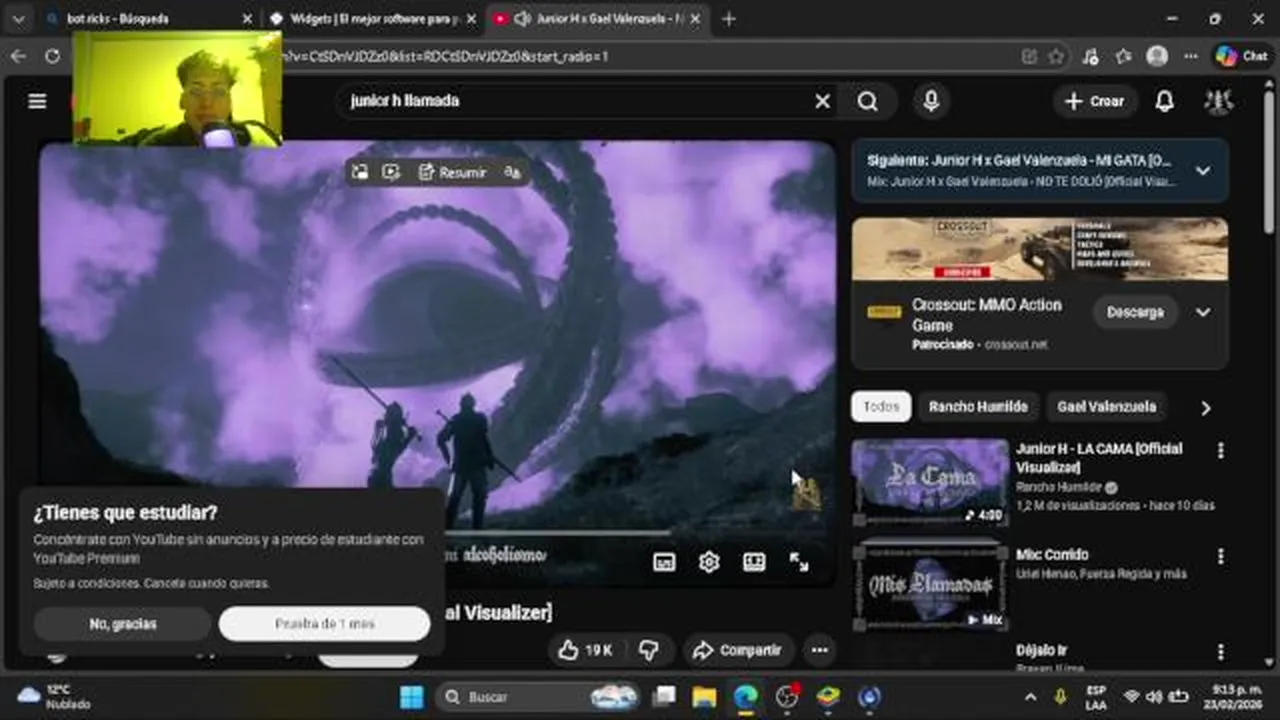Viewport: 1280px width, 720px height.
Task: Show hidden system tray icons
Action: (x=1031, y=697)
